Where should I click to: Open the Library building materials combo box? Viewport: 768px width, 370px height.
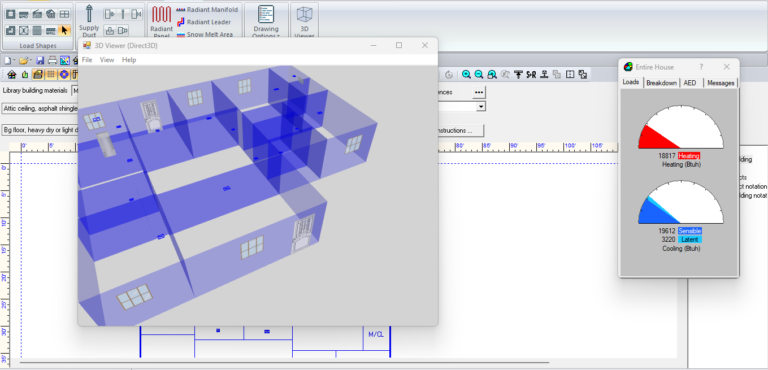coord(75,91)
